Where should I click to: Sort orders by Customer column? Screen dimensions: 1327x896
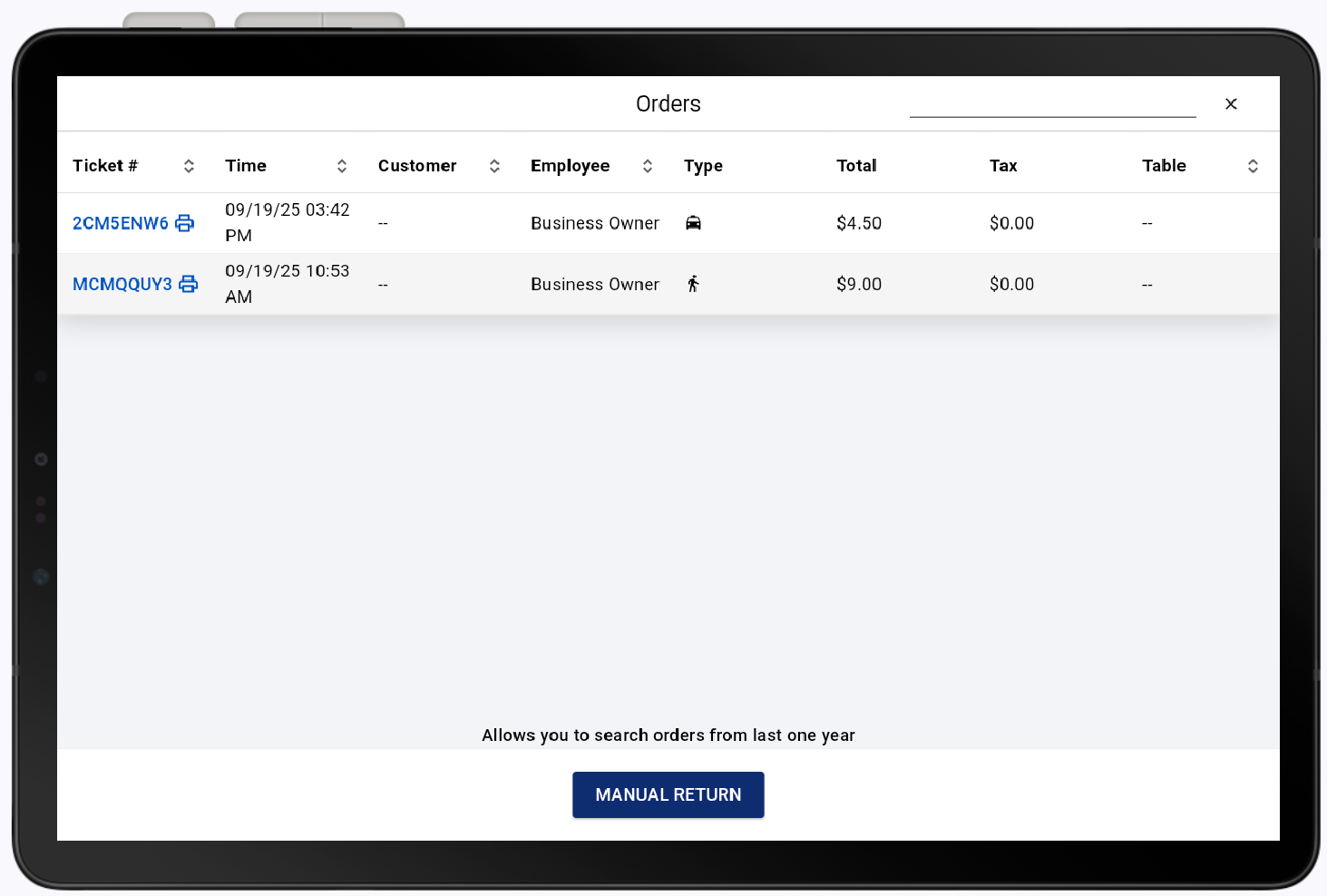pyautogui.click(x=495, y=166)
